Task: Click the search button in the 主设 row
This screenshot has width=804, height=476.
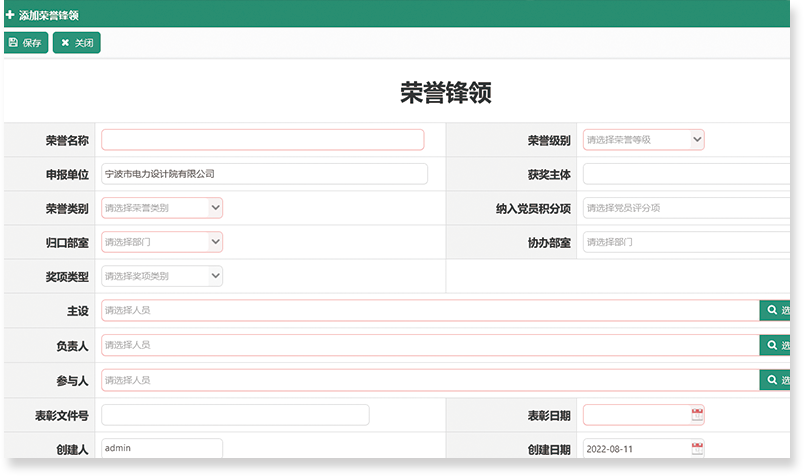Action: click(x=776, y=311)
